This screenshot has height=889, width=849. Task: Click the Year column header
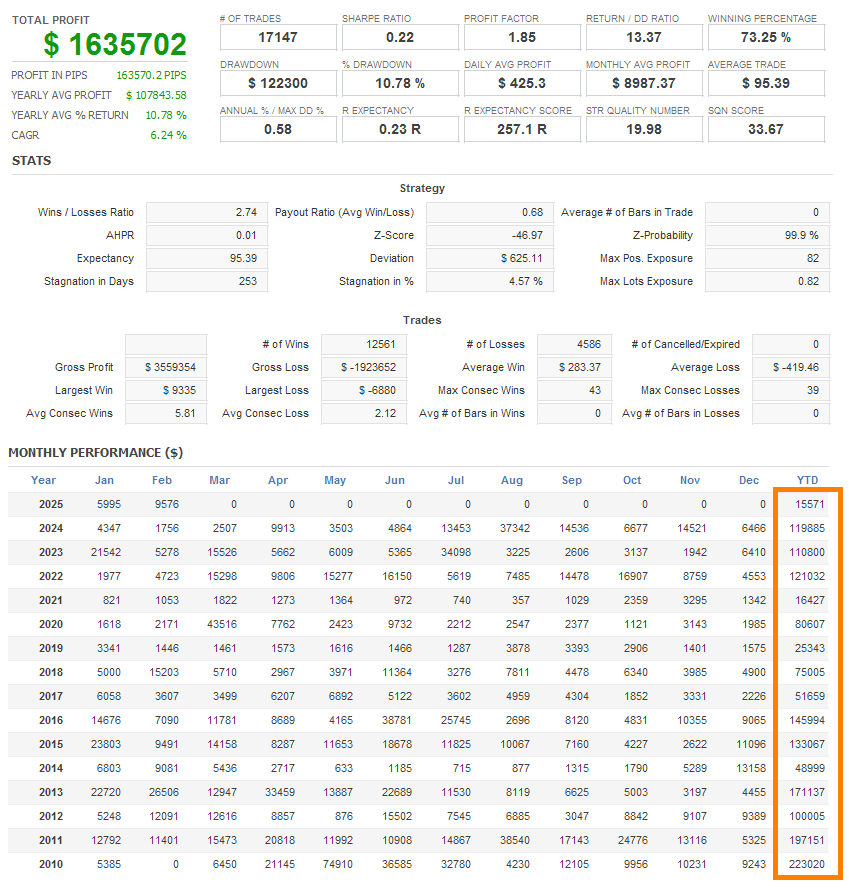43,480
